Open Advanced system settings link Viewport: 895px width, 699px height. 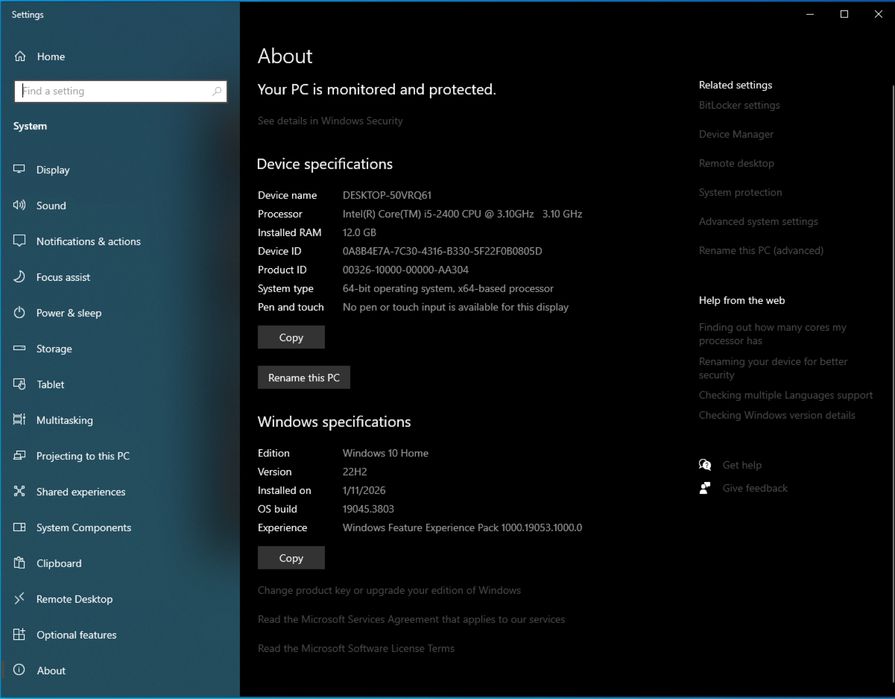click(x=758, y=221)
